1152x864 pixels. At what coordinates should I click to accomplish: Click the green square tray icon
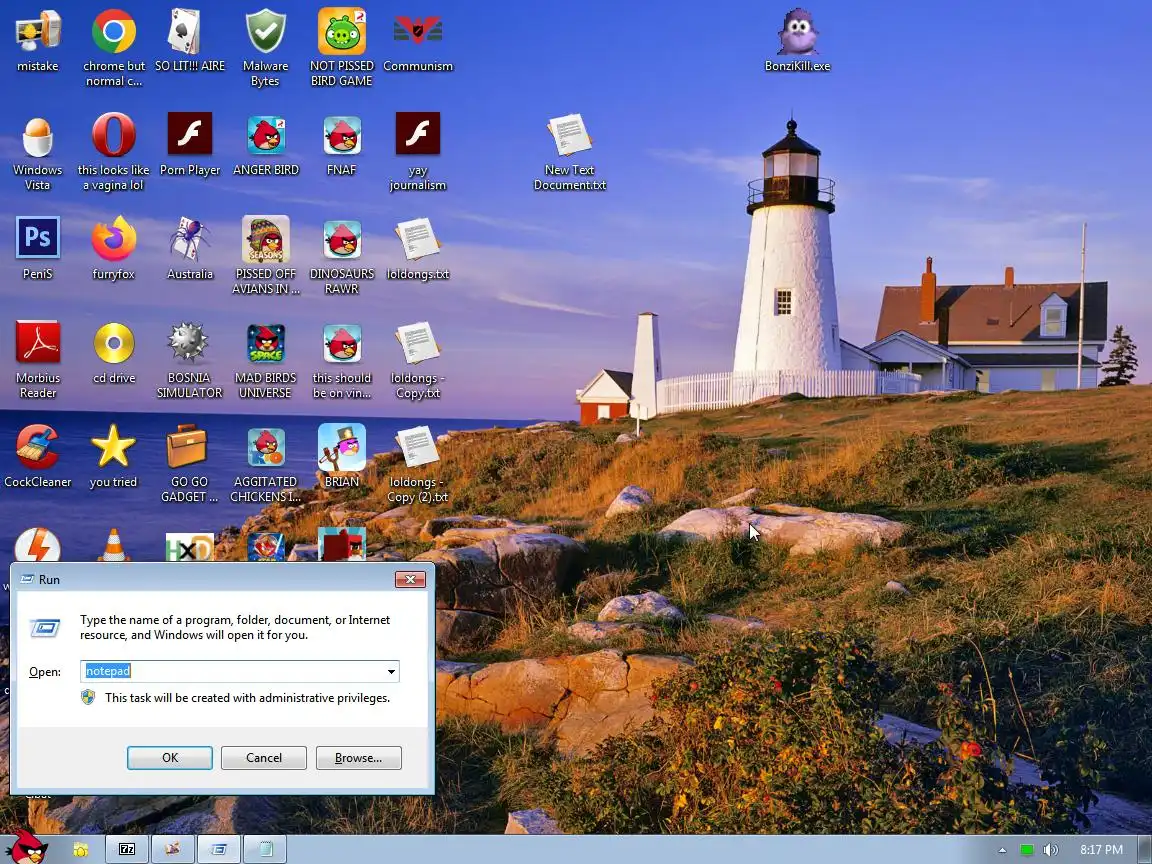1027,850
